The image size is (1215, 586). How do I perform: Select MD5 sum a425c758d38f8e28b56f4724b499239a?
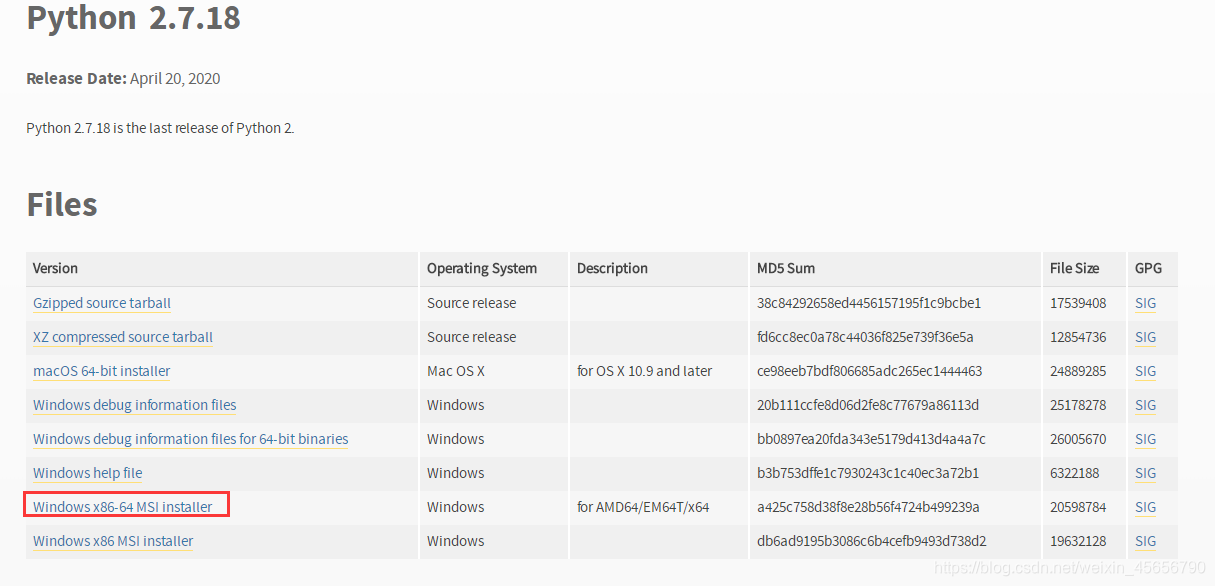pos(868,507)
